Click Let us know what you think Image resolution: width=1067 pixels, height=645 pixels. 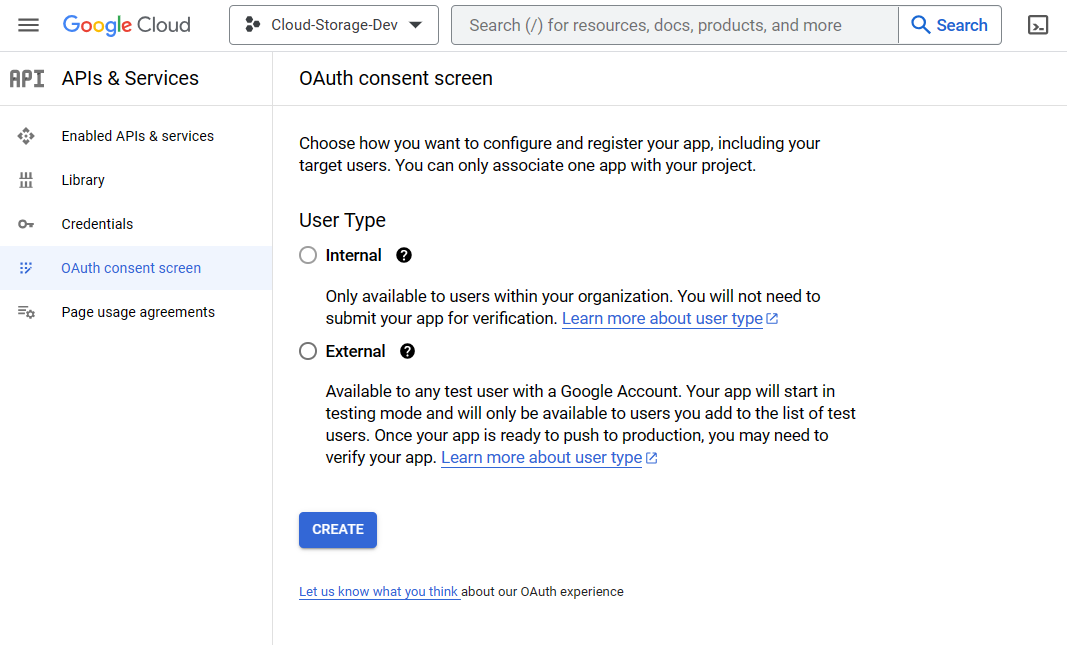[379, 591]
